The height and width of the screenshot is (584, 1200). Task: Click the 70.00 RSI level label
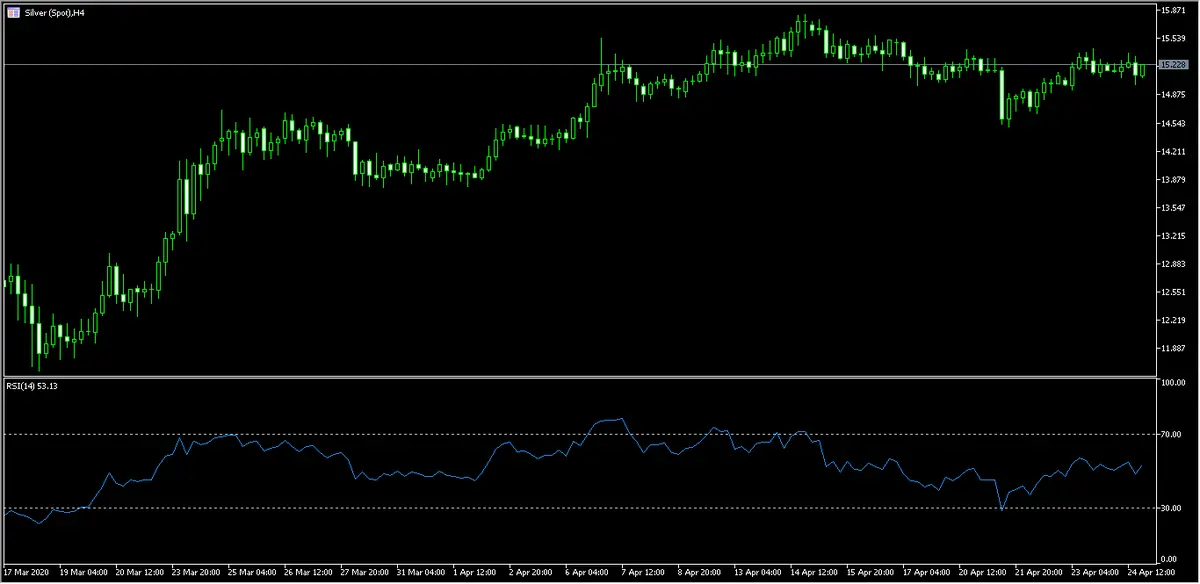[1170, 435]
